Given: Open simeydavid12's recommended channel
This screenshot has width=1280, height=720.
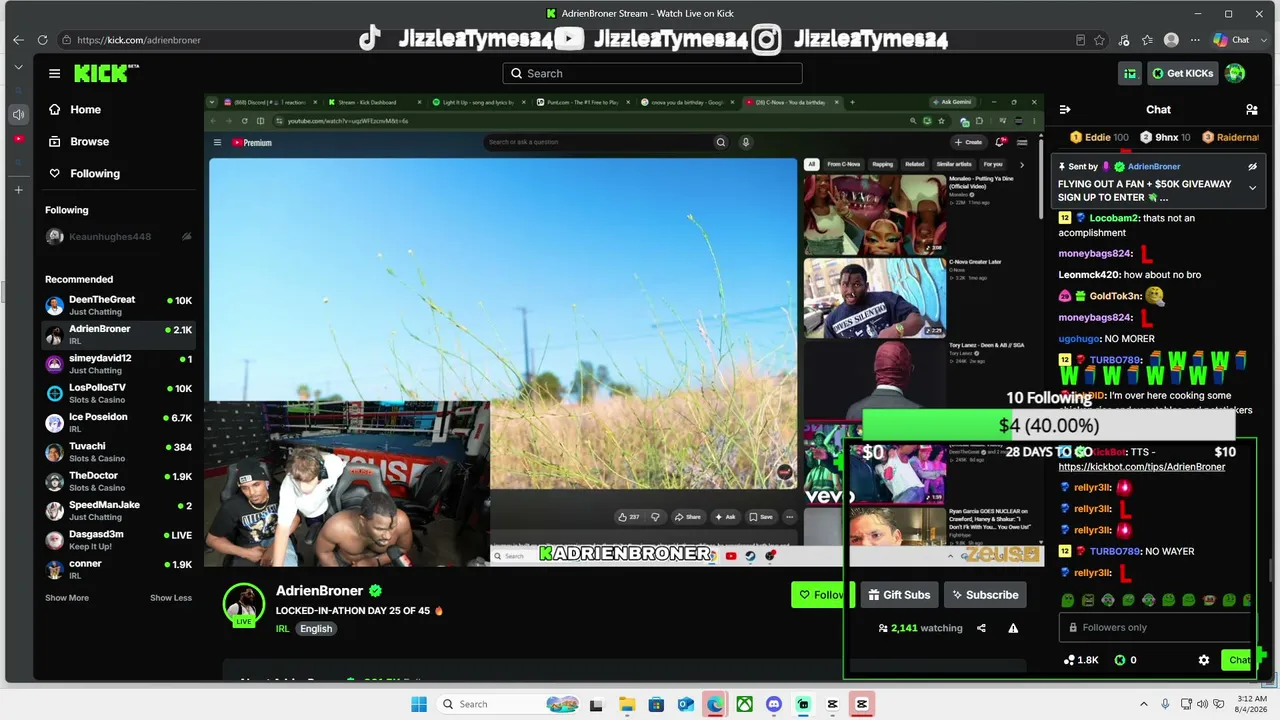Looking at the screenshot, I should click(x=118, y=364).
